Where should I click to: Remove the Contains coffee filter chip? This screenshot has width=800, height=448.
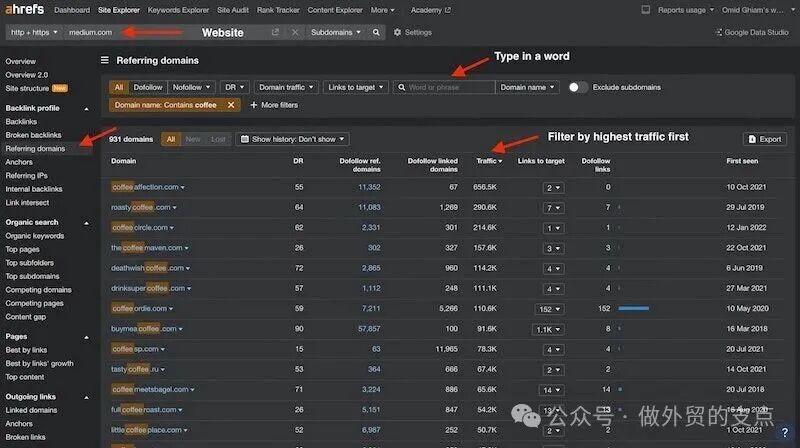(232, 104)
